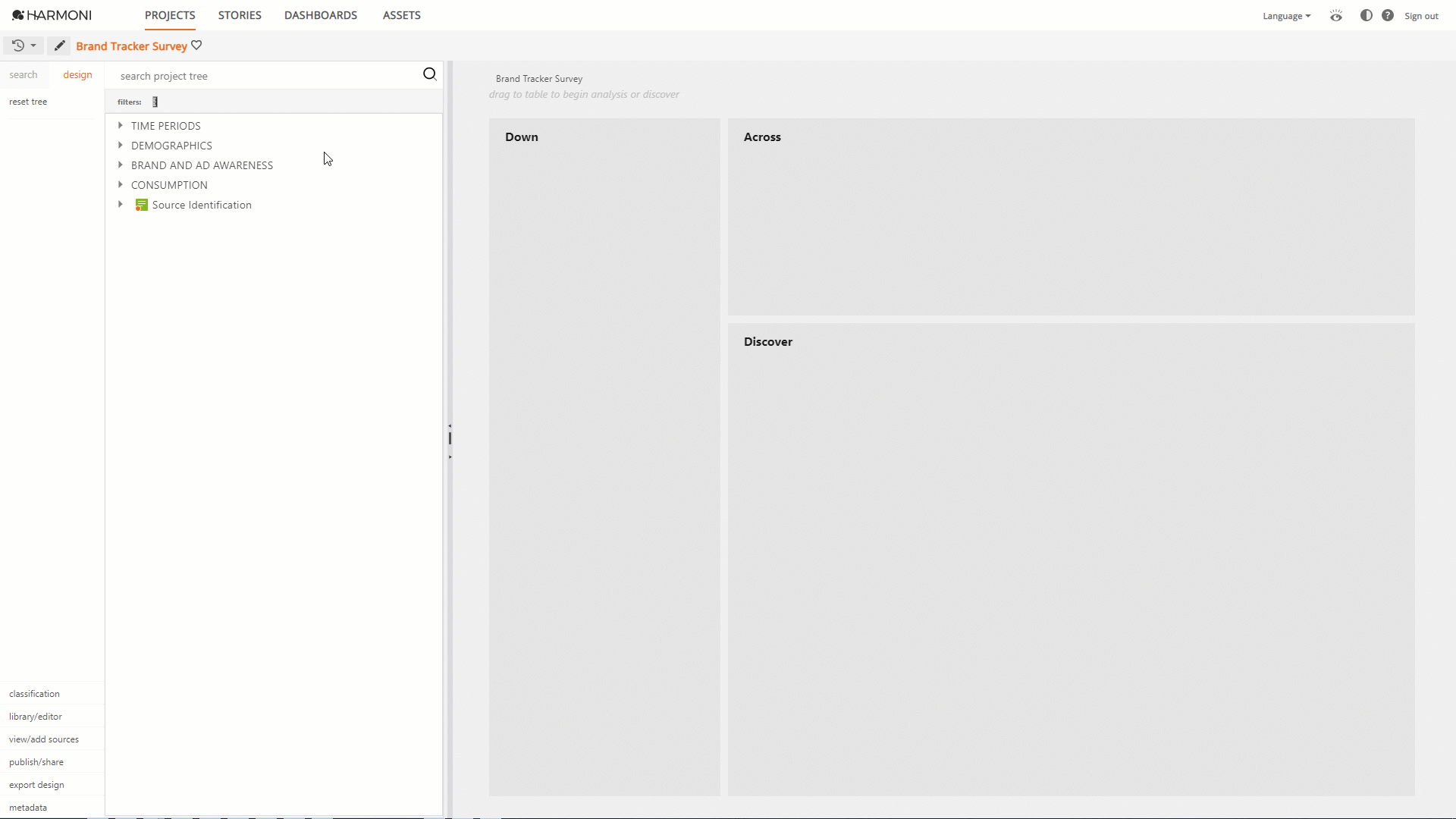Click the Down drop zone heading
The height and width of the screenshot is (819, 1456).
pos(522,137)
